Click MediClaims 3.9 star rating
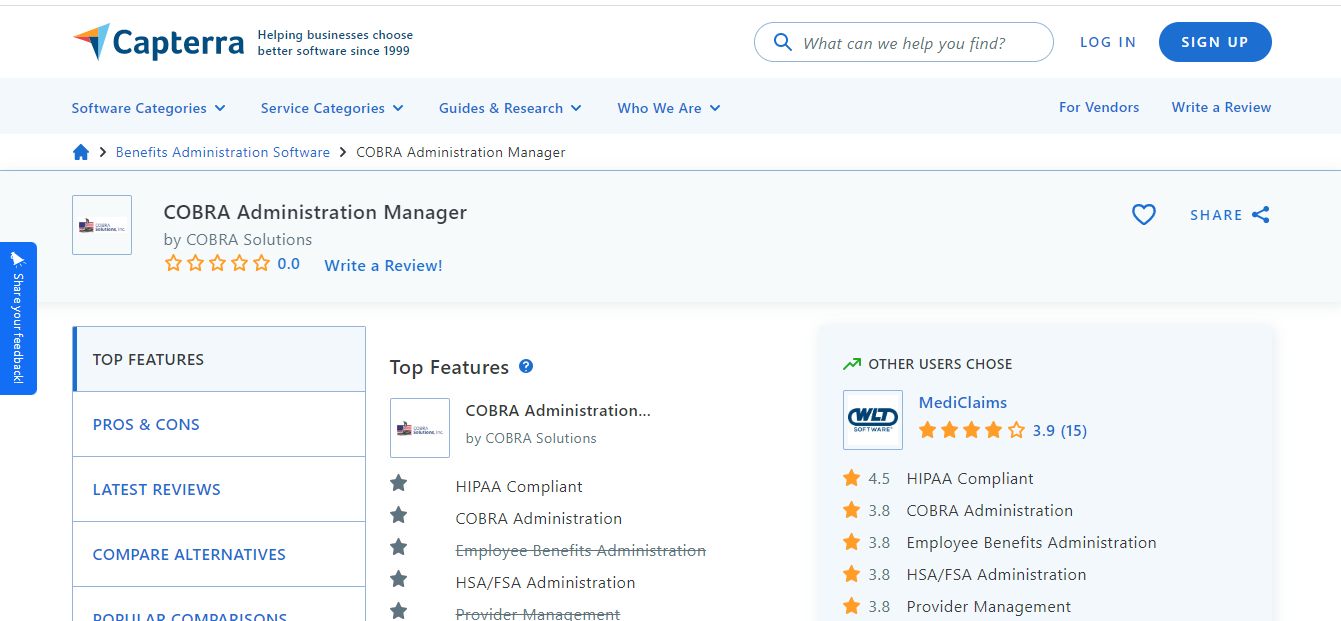 tap(972, 430)
